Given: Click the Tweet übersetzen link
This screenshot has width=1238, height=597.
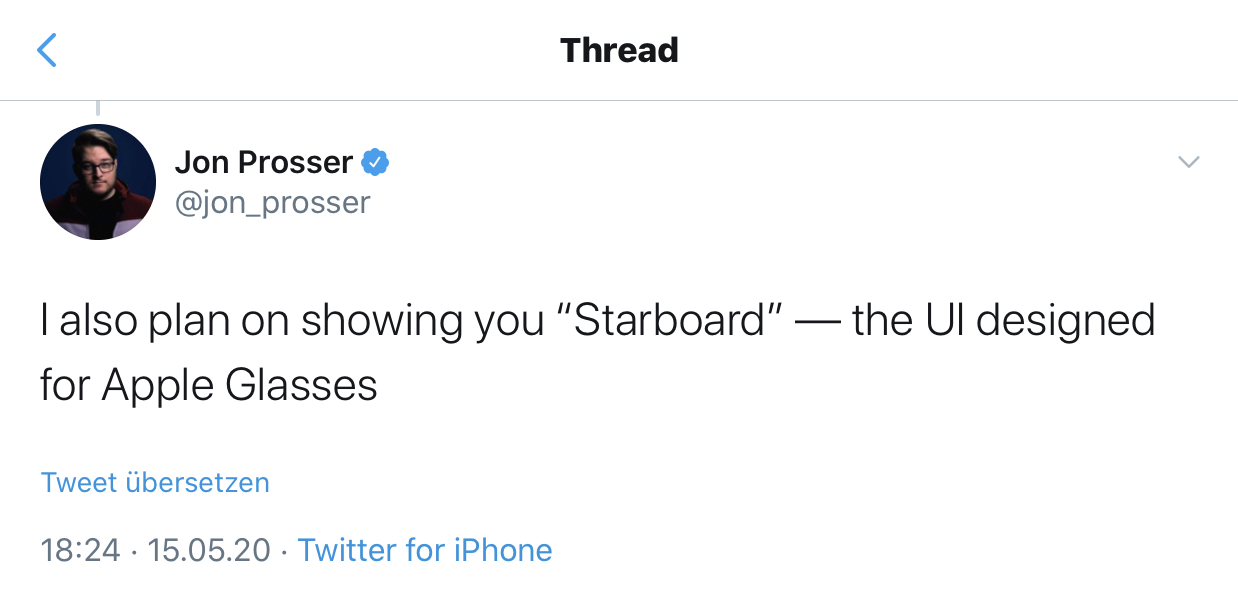Looking at the screenshot, I should pos(155,483).
